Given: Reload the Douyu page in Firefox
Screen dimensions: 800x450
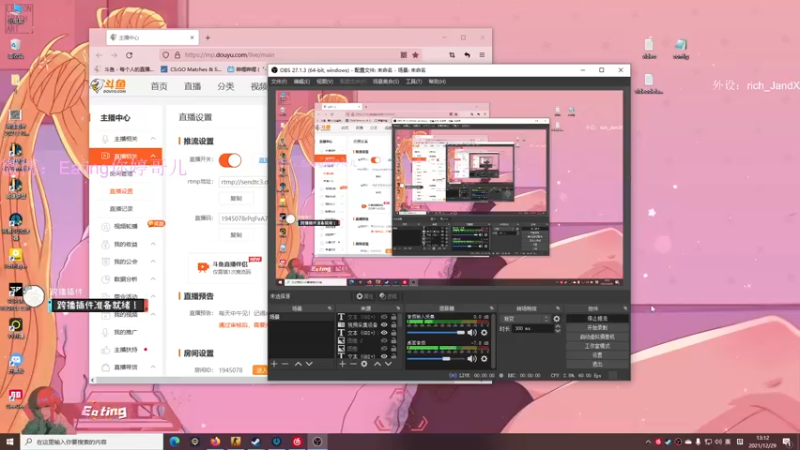Looking at the screenshot, I should click(129, 55).
